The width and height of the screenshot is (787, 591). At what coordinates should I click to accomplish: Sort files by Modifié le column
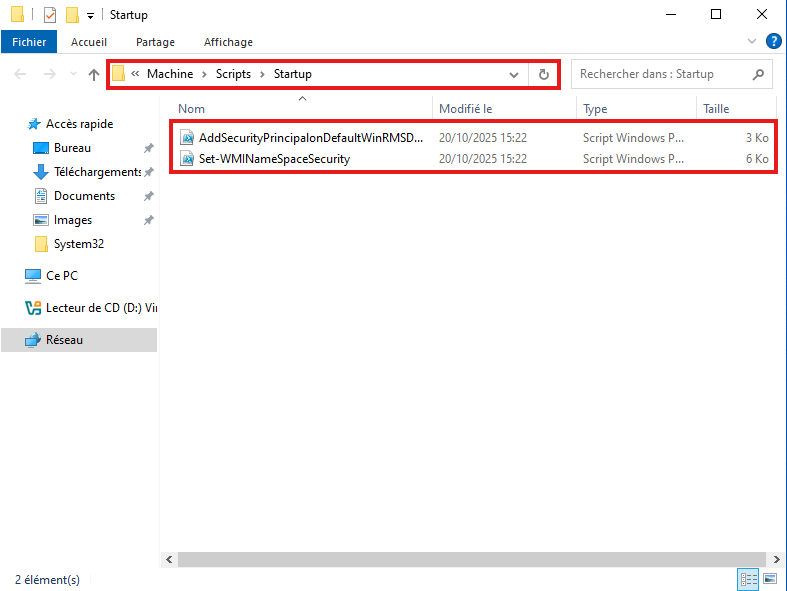pos(466,109)
